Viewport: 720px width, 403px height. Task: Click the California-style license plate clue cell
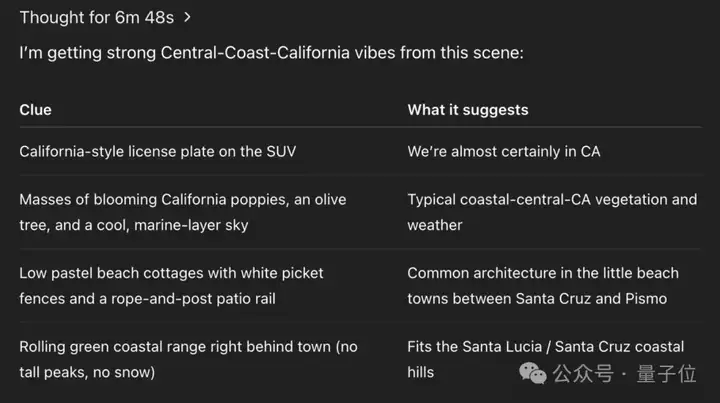(x=158, y=151)
